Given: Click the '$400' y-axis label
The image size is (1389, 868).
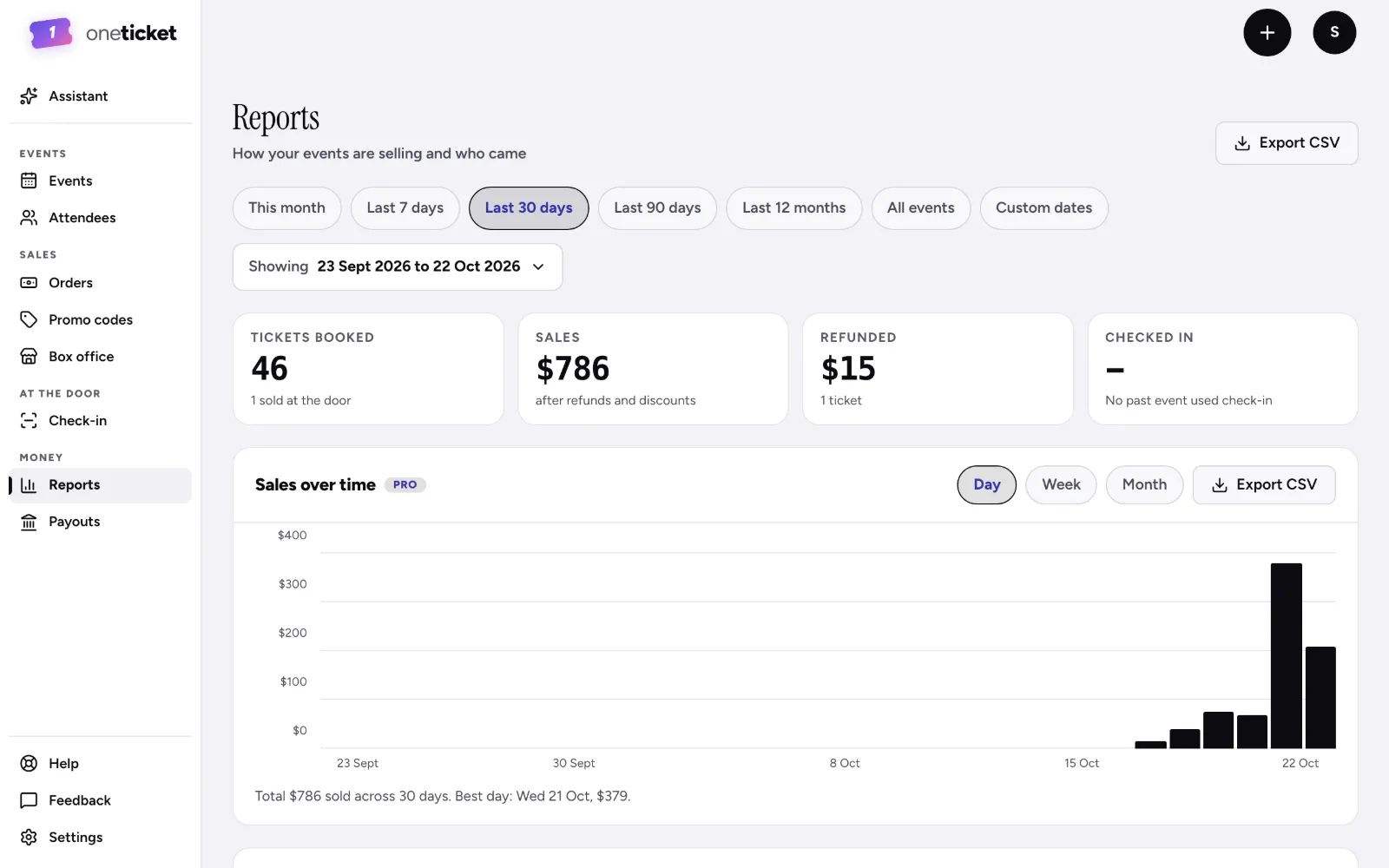Looking at the screenshot, I should pos(292,536).
